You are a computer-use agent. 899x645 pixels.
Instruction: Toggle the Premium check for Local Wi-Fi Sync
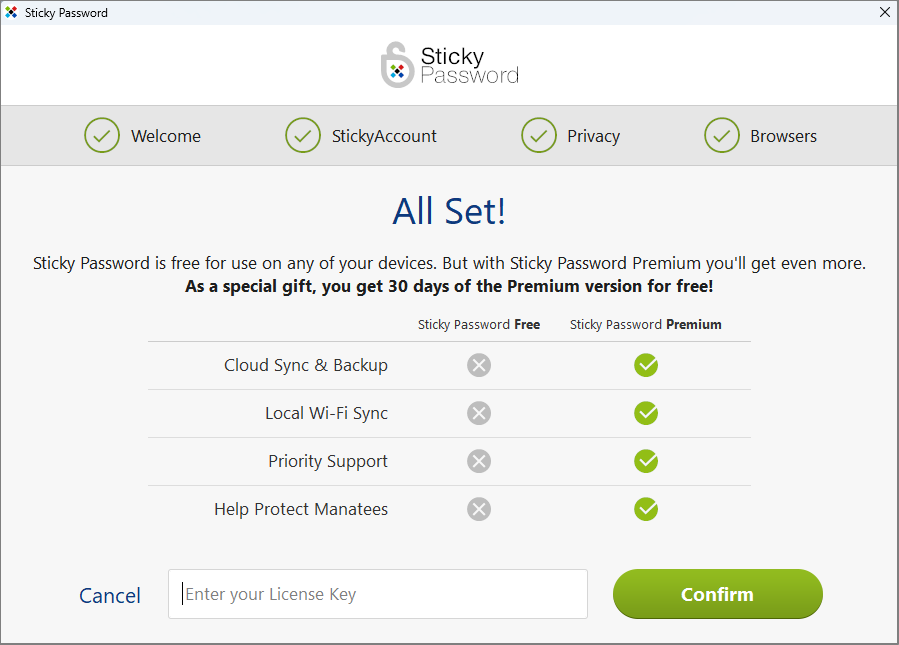tap(645, 413)
